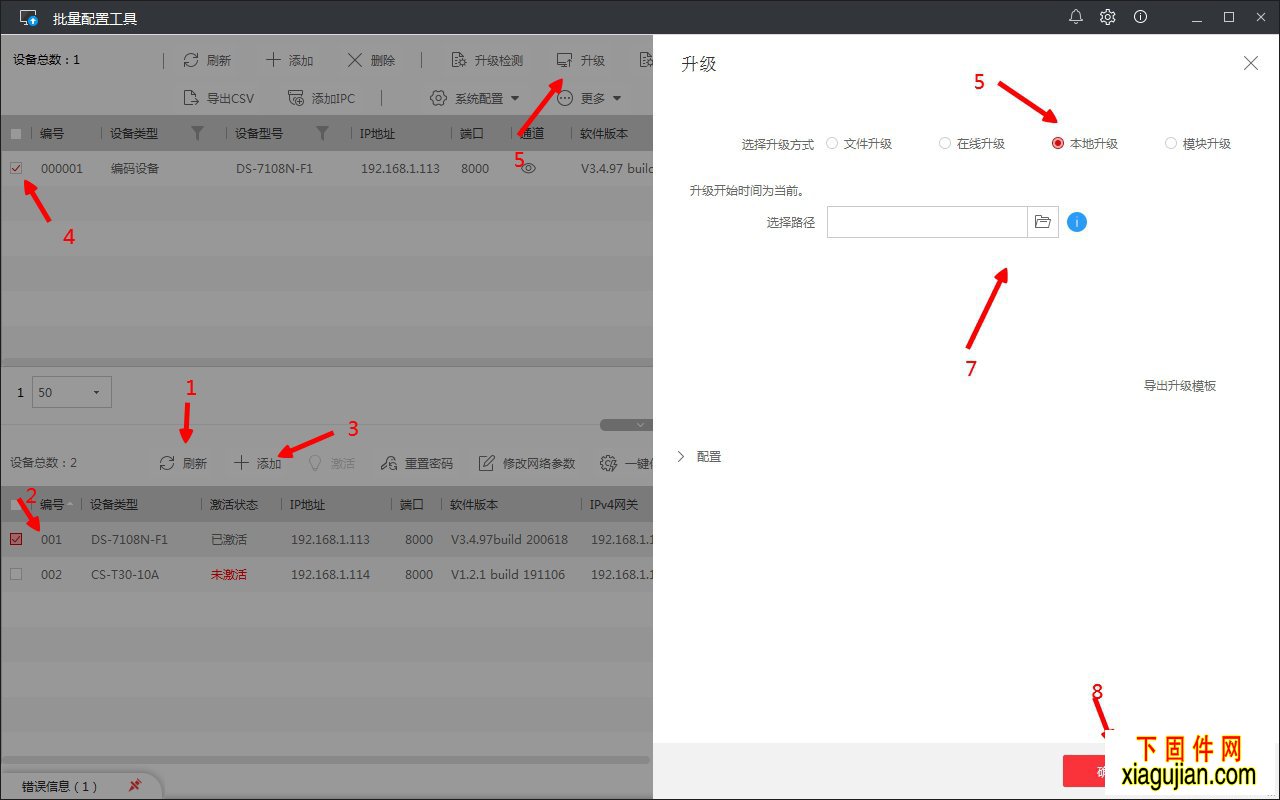
Task: Open the page size dropdown showing 50
Action: 72,392
